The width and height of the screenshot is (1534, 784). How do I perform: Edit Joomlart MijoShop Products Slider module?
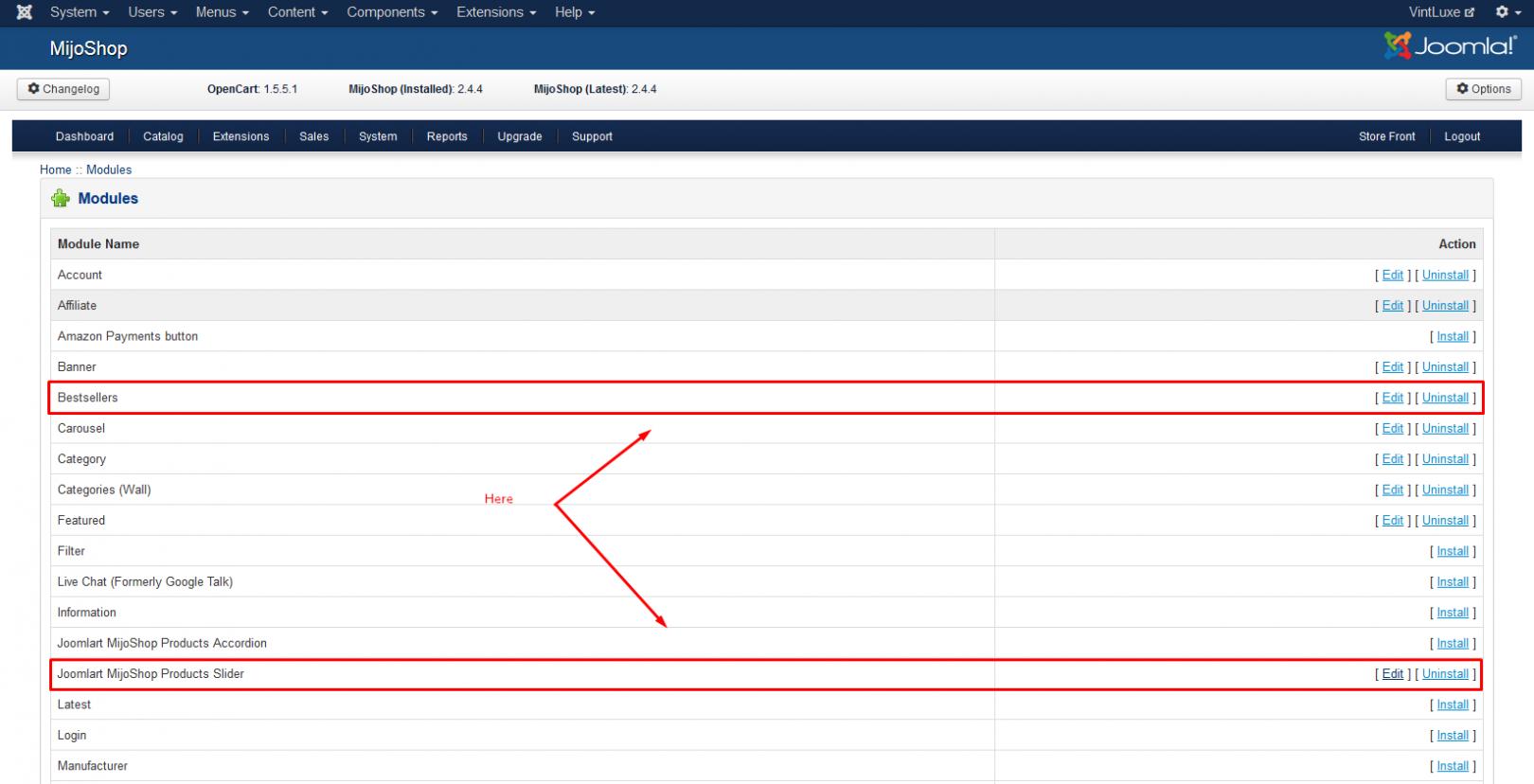point(1393,673)
